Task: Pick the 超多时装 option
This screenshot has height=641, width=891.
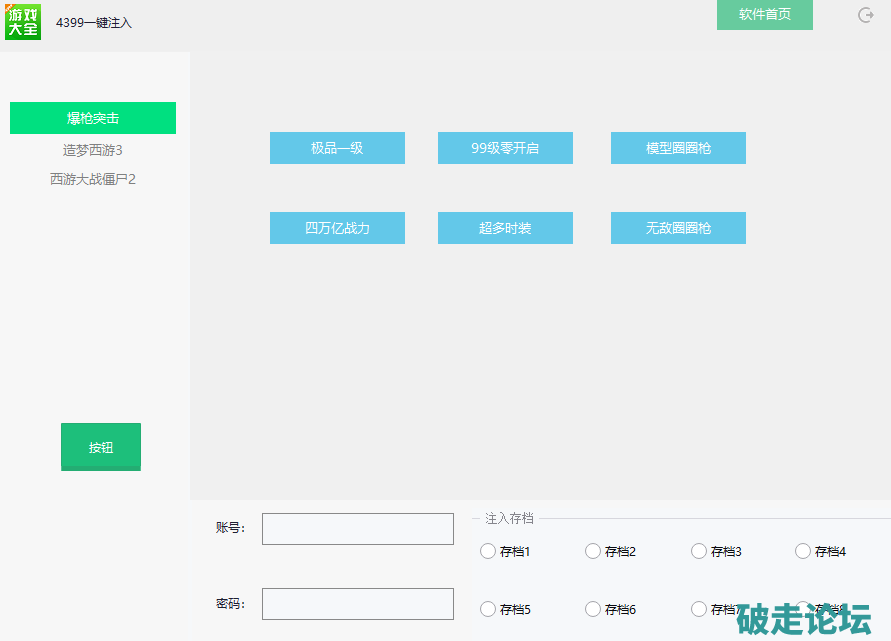Action: tap(505, 228)
